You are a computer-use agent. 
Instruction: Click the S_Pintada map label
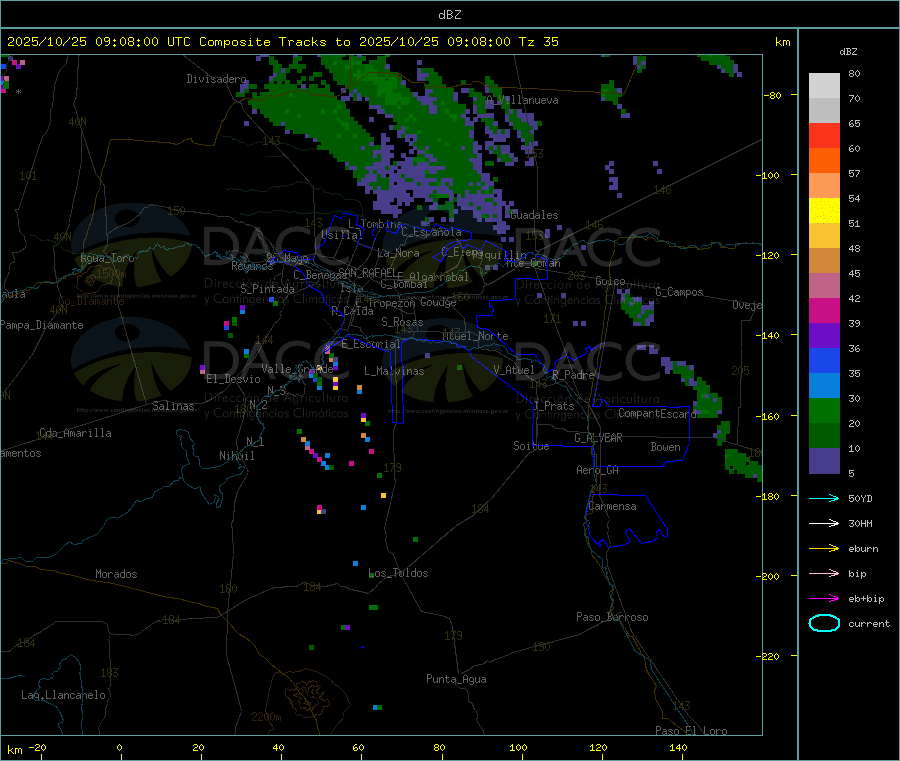tap(267, 289)
